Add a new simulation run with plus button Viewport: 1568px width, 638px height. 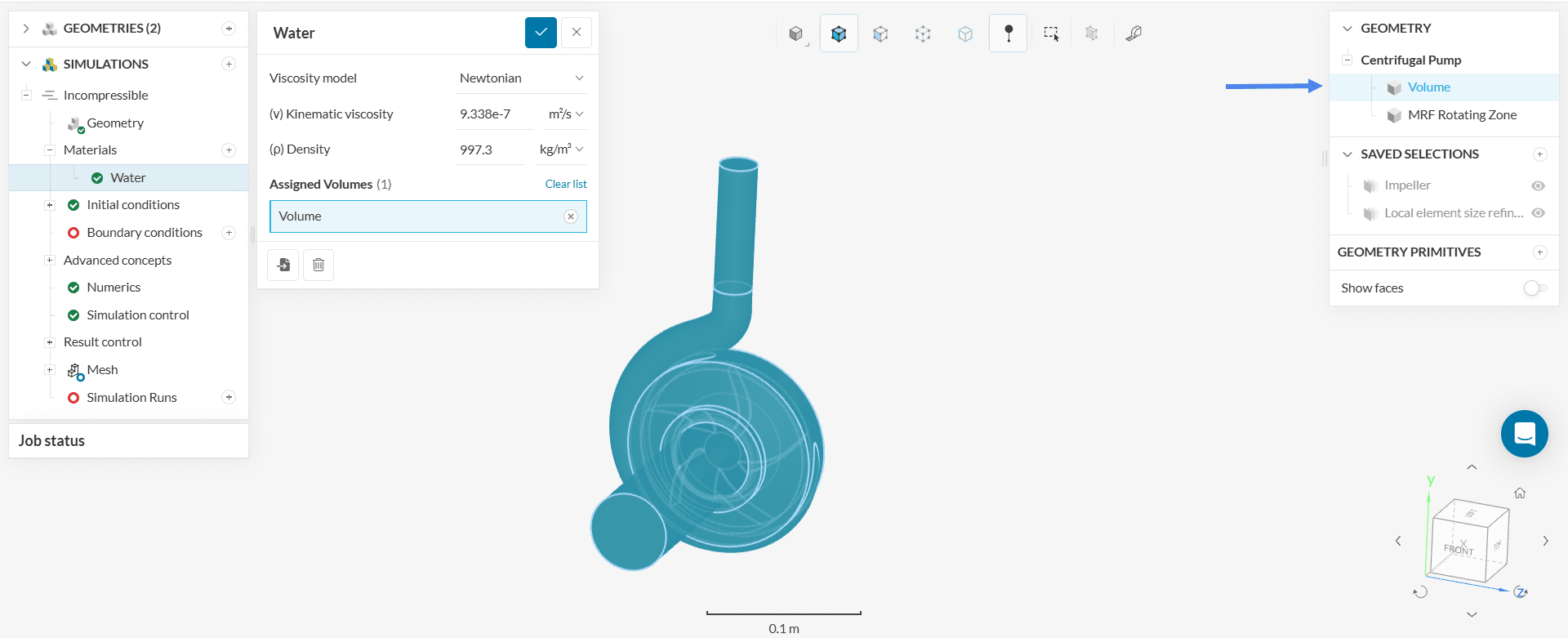pyautogui.click(x=229, y=398)
